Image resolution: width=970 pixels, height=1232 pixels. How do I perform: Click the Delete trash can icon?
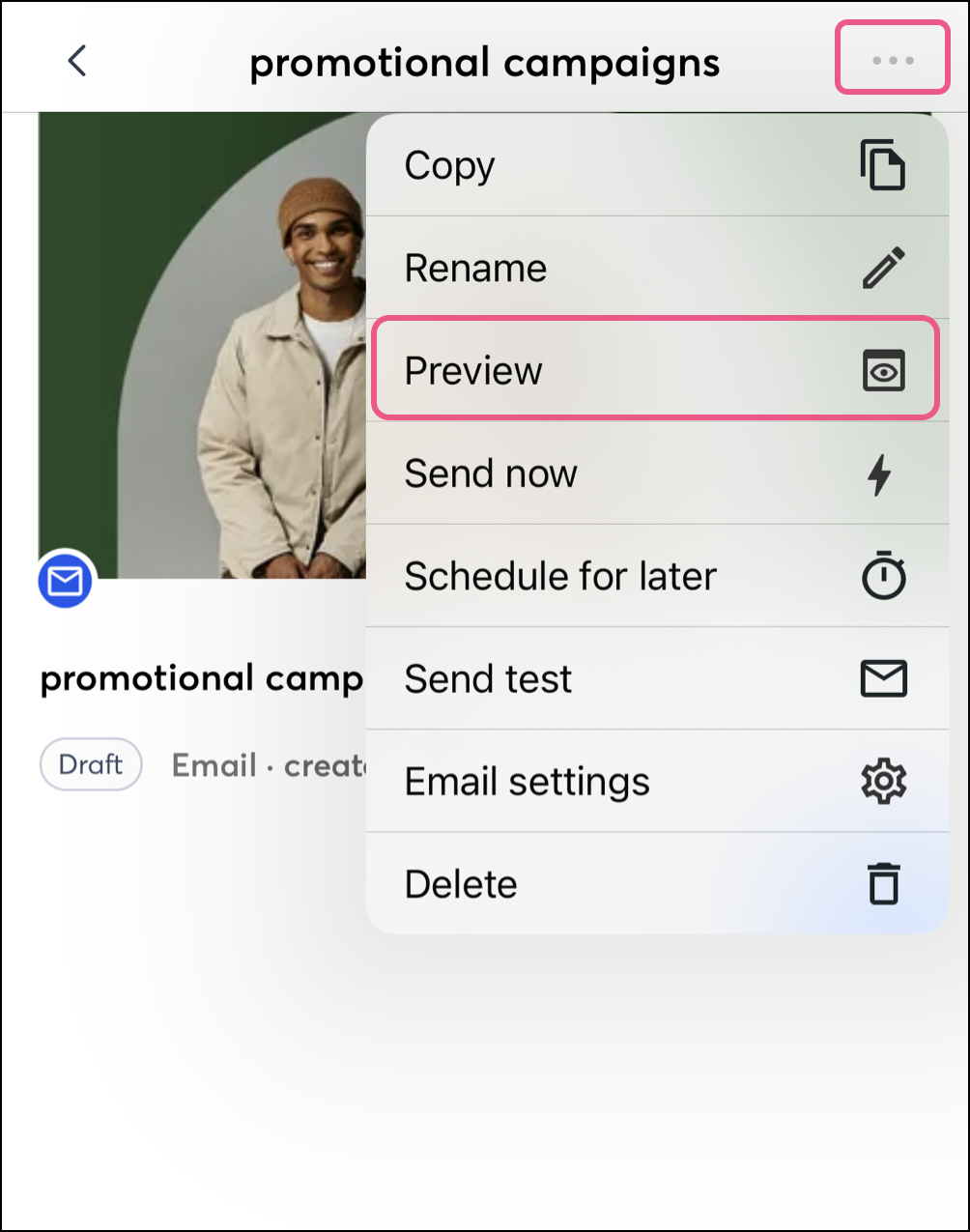(883, 884)
